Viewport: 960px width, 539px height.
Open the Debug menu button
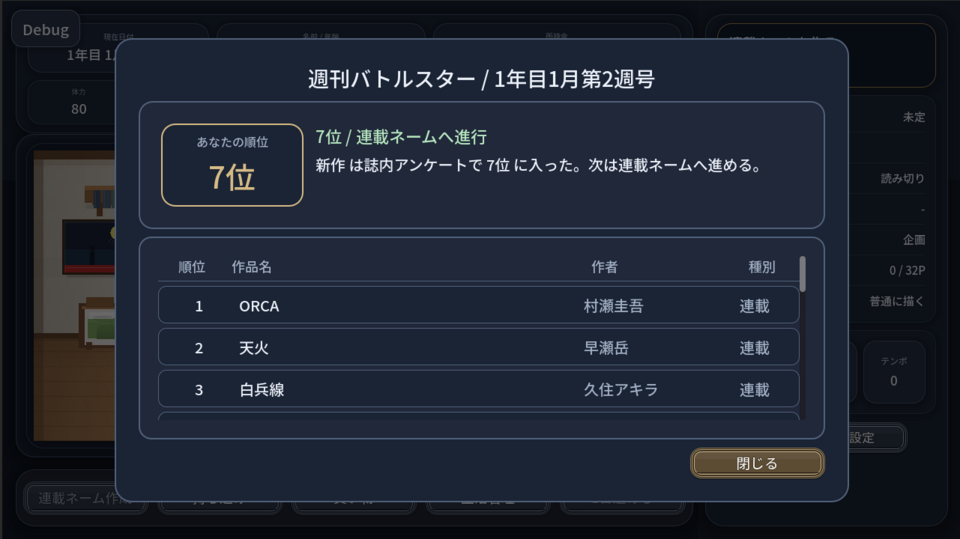(45, 29)
